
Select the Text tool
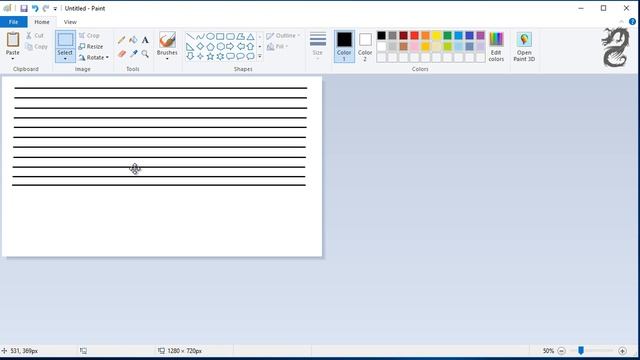coord(145,40)
